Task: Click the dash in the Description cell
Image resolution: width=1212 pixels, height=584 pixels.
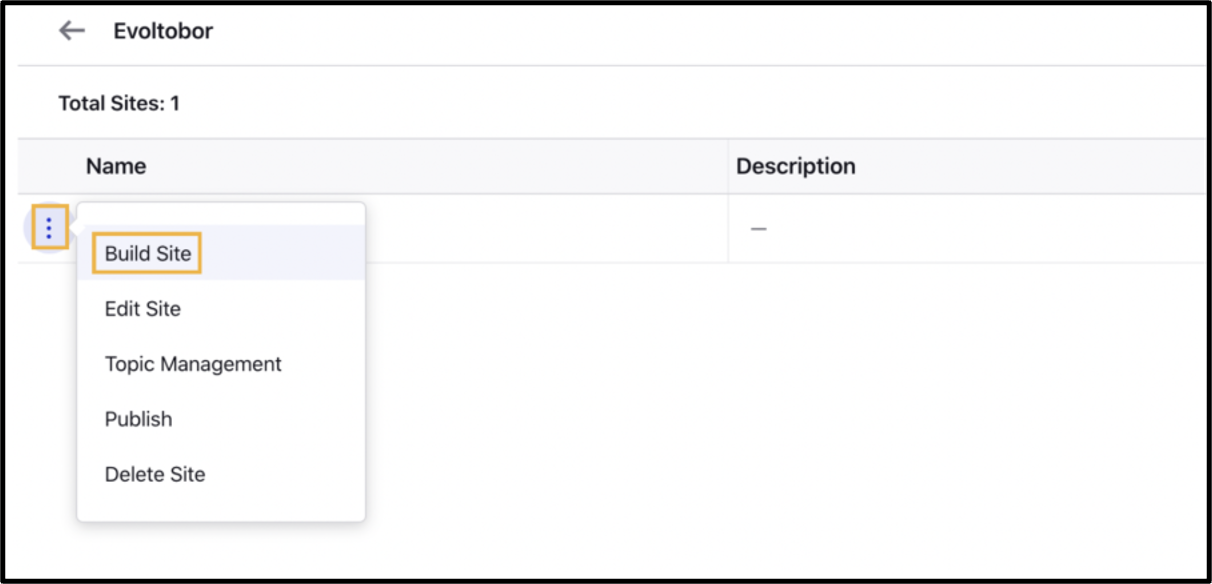Action: click(759, 229)
